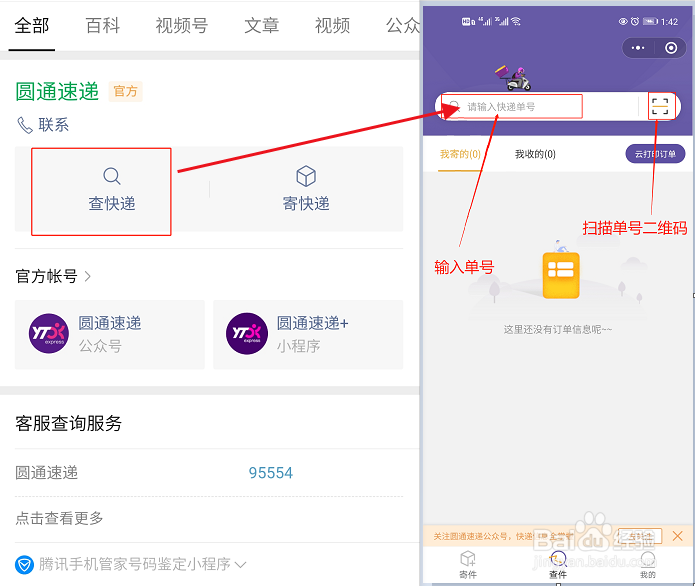Click the 客服查询服务 heading
The image size is (695, 586).
tap(68, 423)
